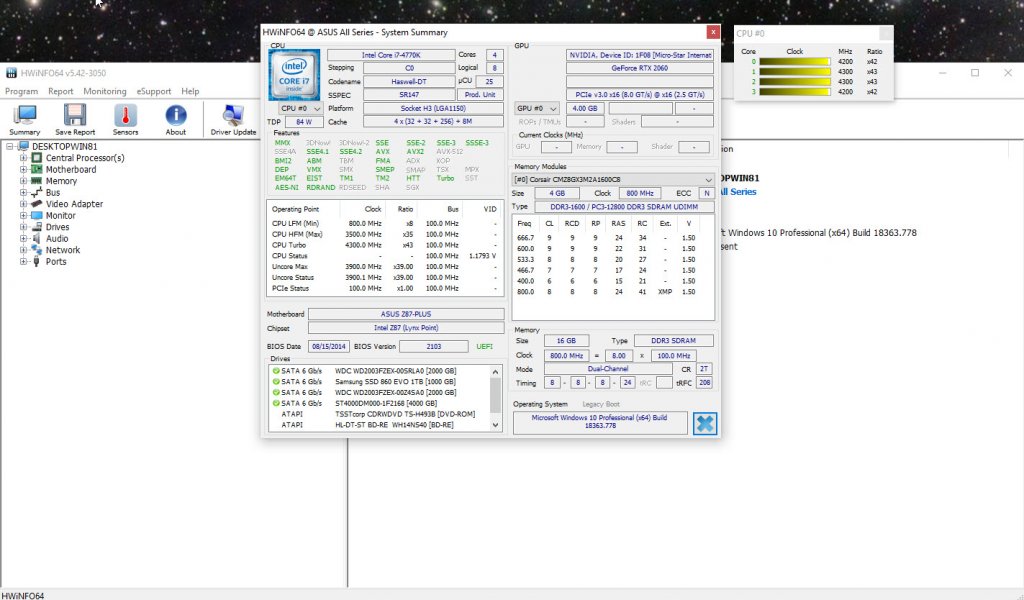This screenshot has width=1024, height=600.
Task: Open the GPU #0 selector dropdown
Action: point(536,108)
